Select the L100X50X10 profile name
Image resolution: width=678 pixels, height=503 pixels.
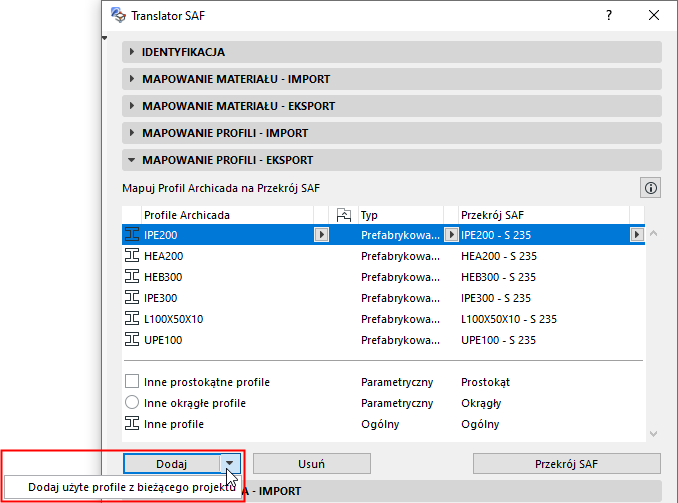click(173, 319)
